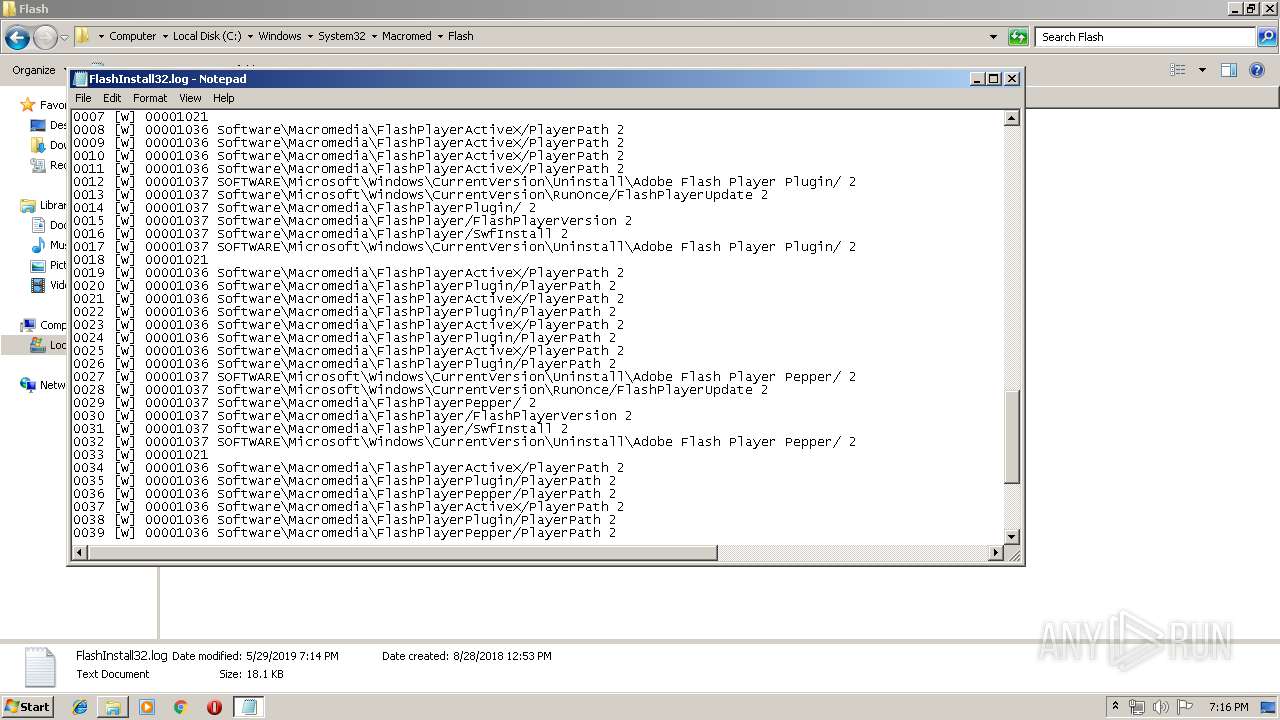Open Notepad's Edit menu
Image resolution: width=1280 pixels, height=720 pixels.
point(112,98)
